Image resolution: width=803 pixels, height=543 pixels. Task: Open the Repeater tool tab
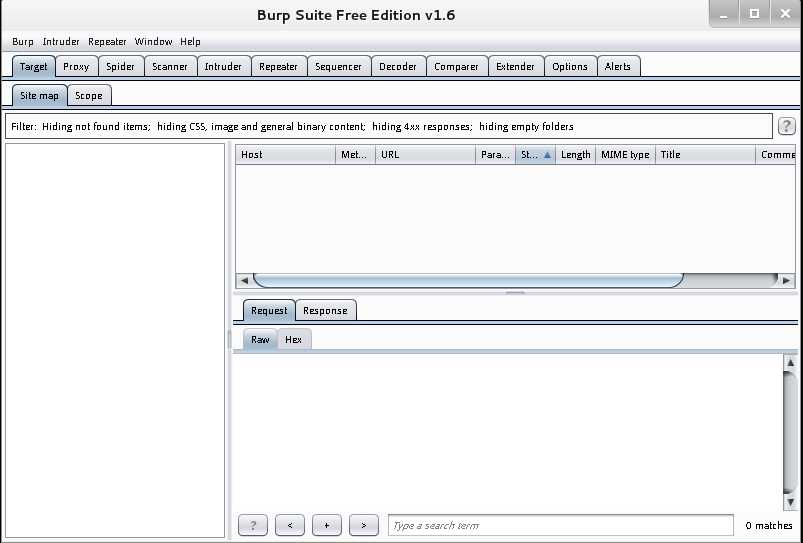pyautogui.click(x=278, y=67)
